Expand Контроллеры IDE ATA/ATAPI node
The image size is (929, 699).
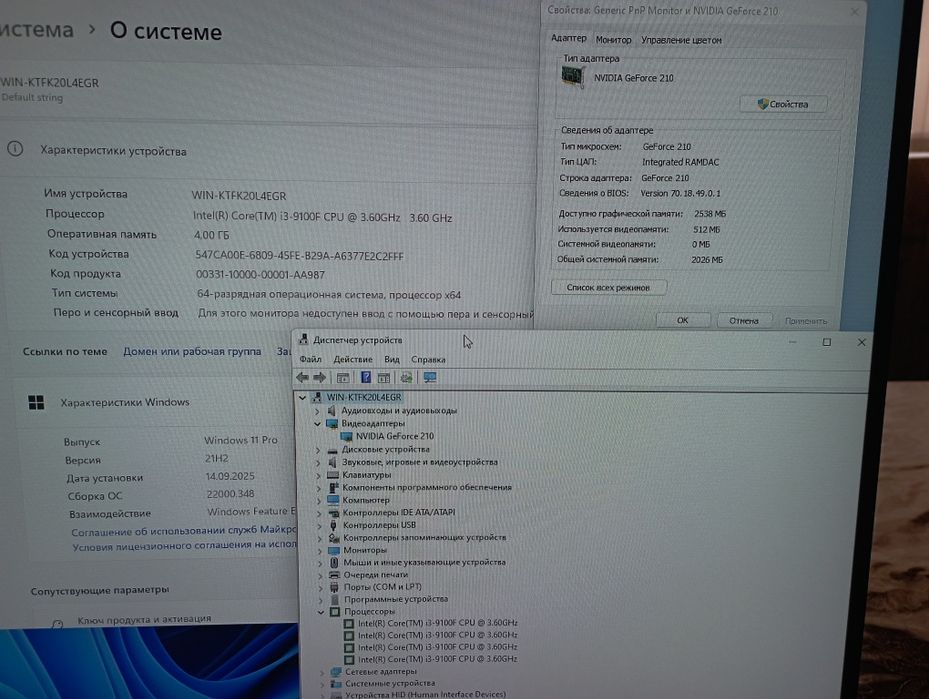click(x=319, y=512)
